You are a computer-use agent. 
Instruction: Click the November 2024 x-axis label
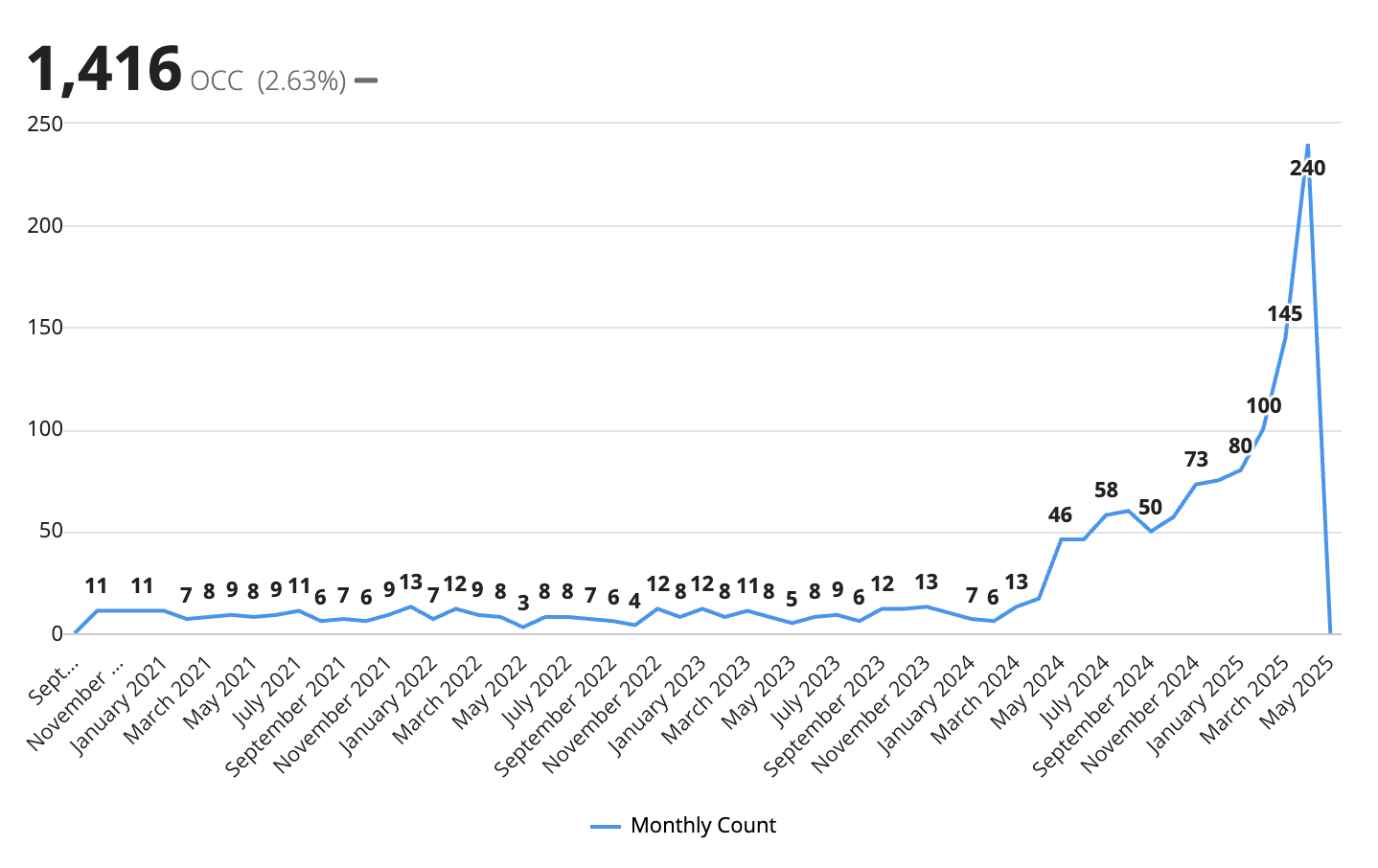[1138, 716]
